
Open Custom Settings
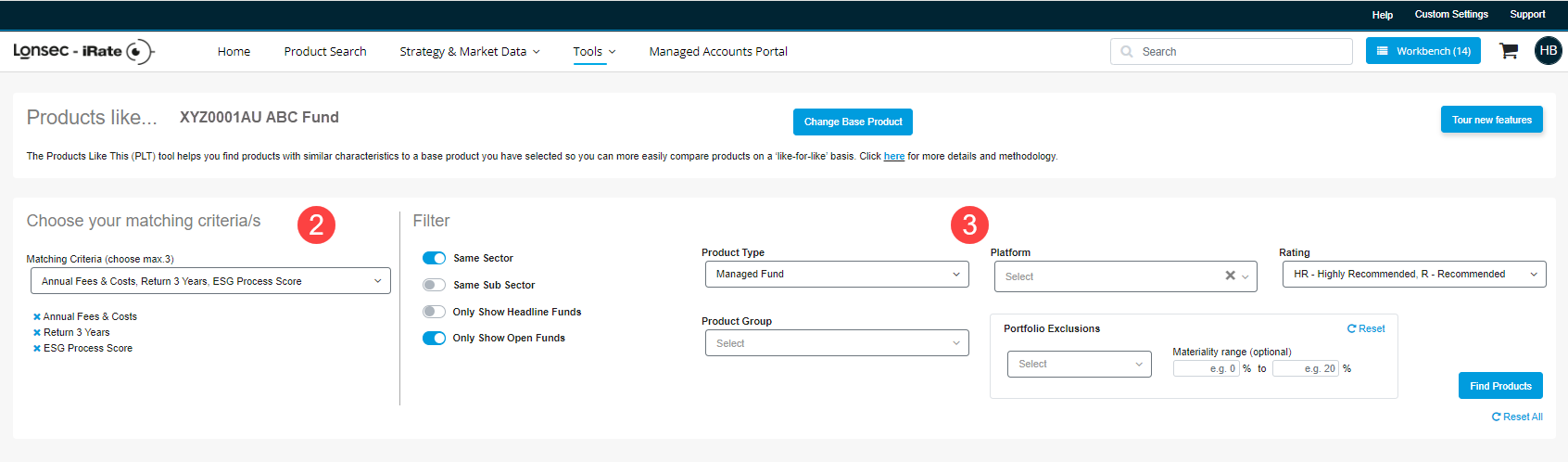(1451, 14)
